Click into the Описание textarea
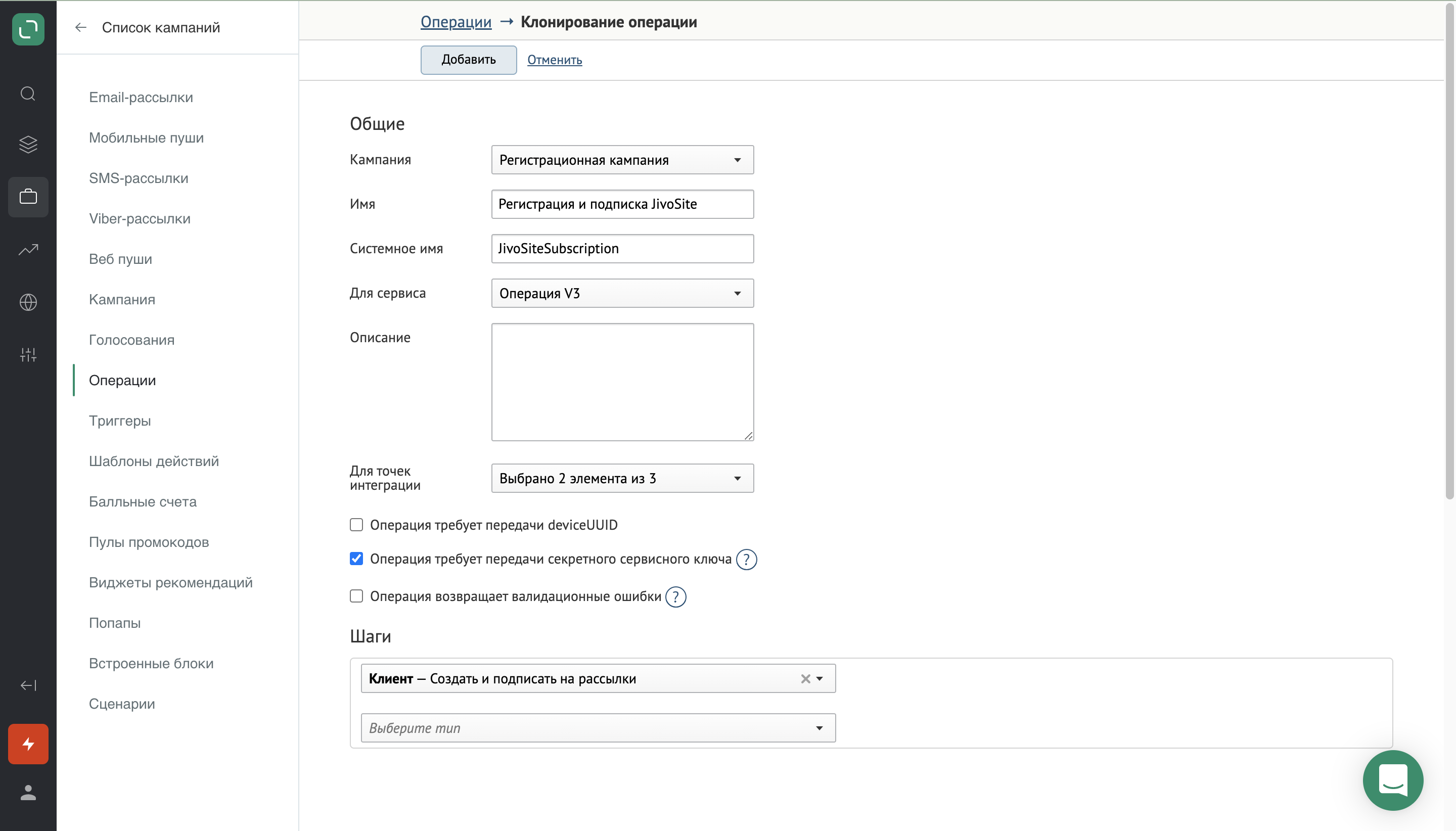 [622, 383]
